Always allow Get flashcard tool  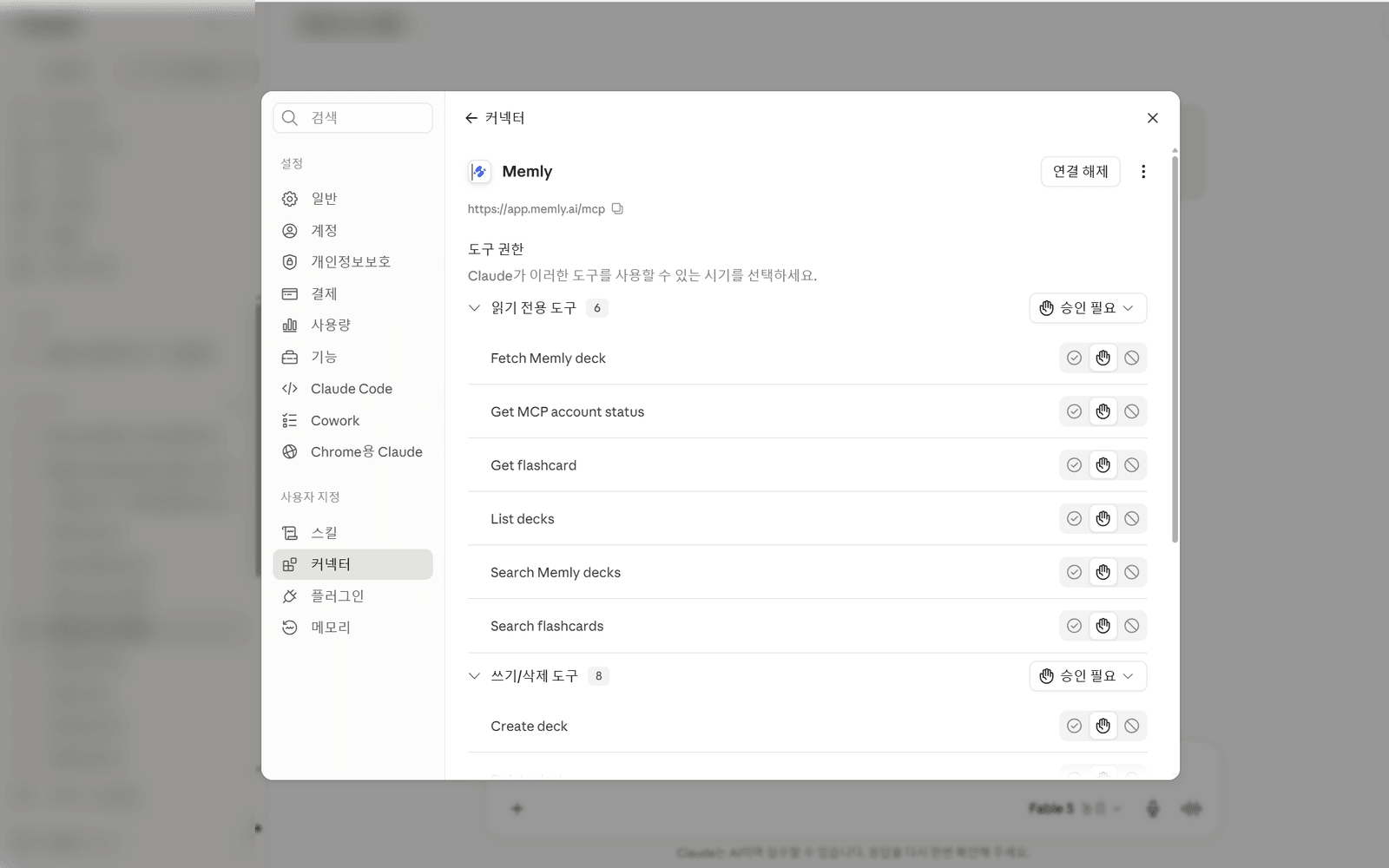click(x=1074, y=465)
